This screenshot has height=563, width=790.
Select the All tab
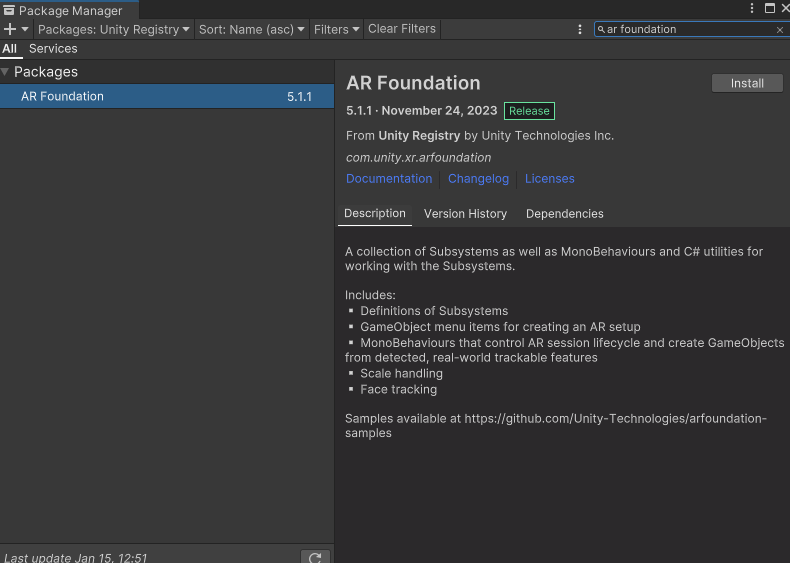click(x=10, y=49)
